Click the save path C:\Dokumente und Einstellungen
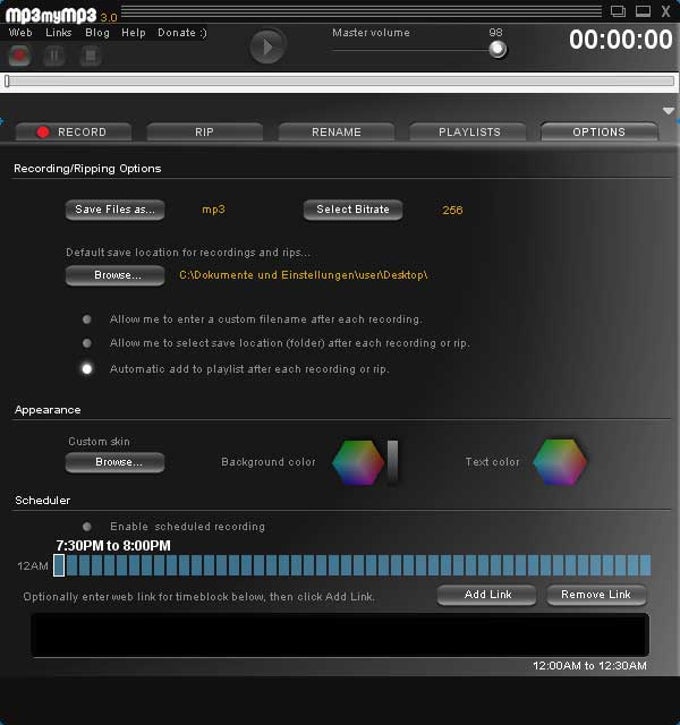The width and height of the screenshot is (680, 725). point(303,275)
